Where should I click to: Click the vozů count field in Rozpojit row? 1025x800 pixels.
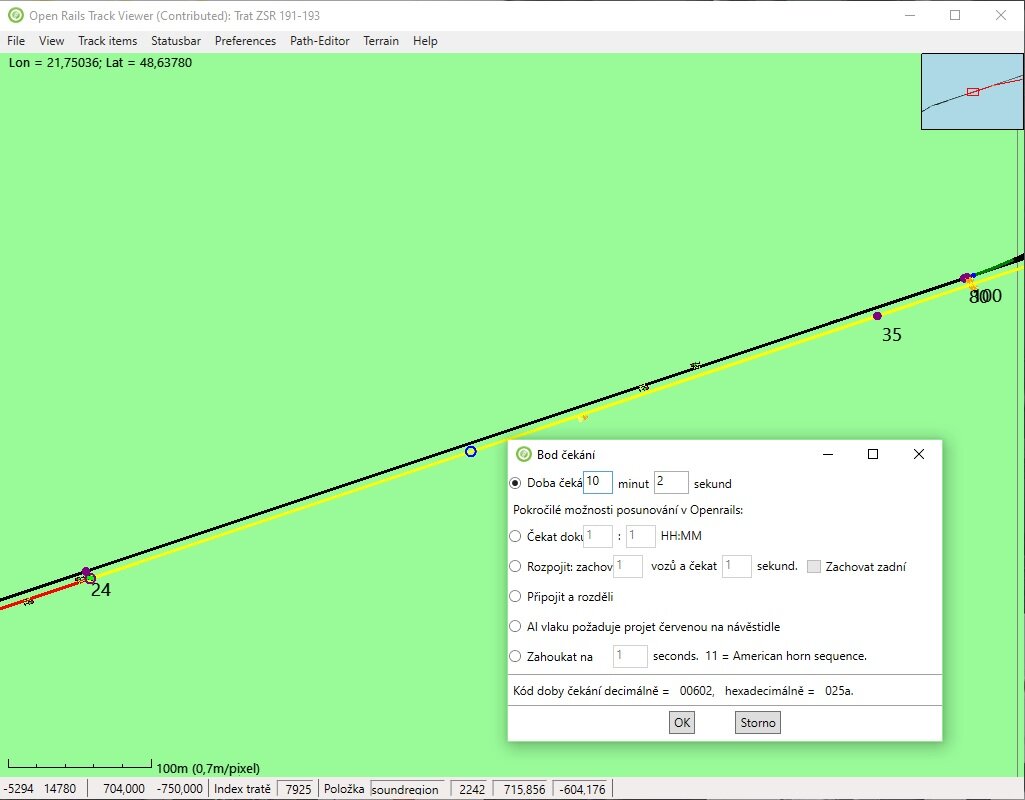pyautogui.click(x=628, y=566)
